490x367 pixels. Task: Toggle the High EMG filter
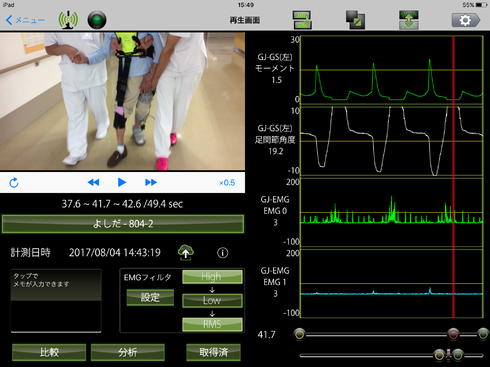212,277
